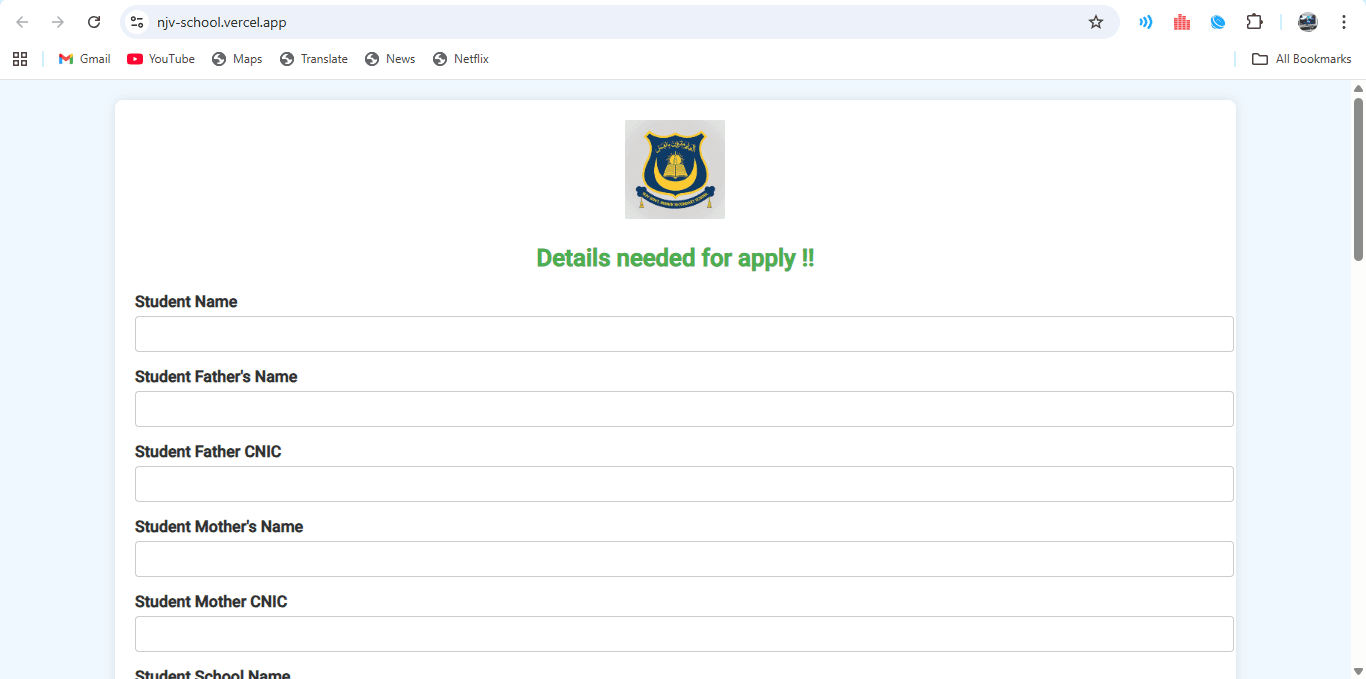Click the 'Student Mother's Name' label

click(x=219, y=527)
